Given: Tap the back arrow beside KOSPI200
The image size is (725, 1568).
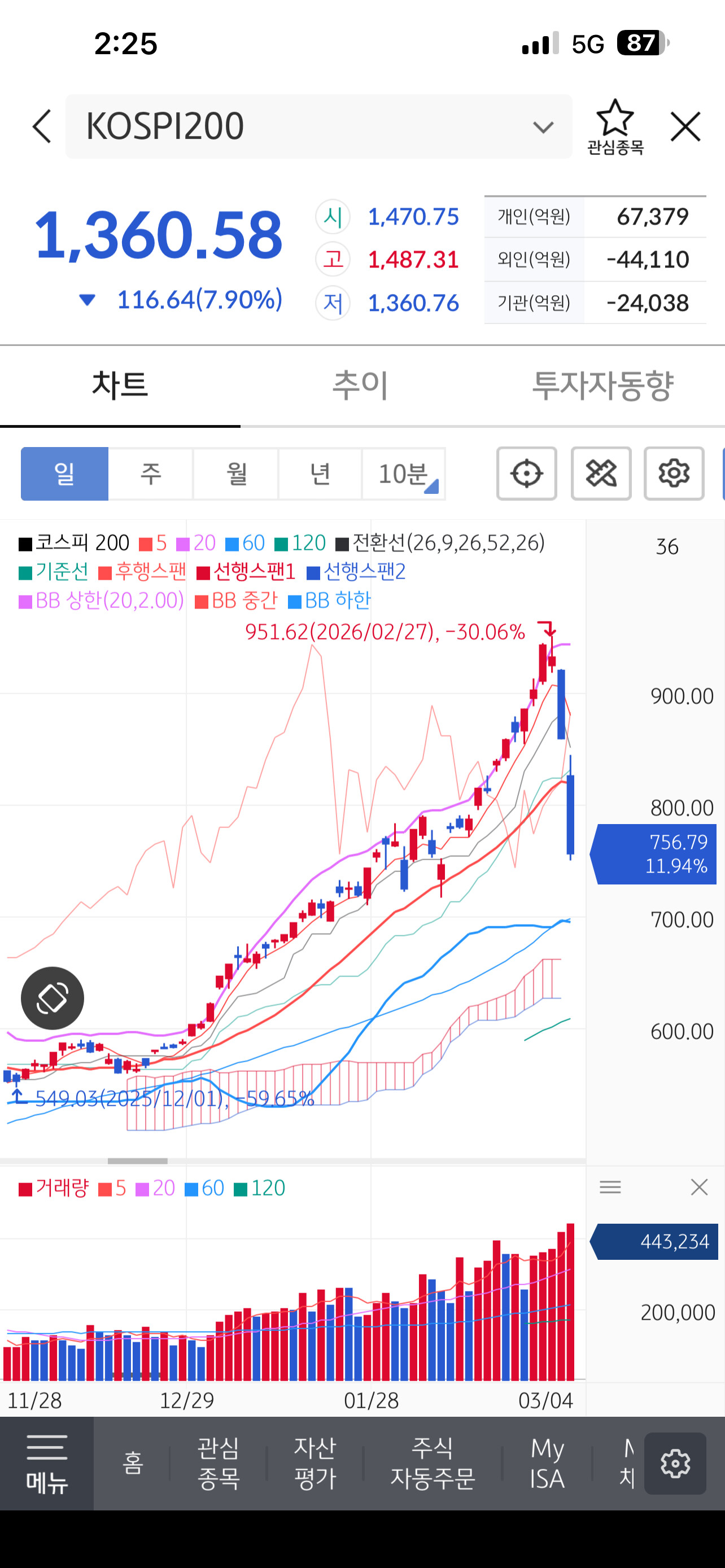Looking at the screenshot, I should click(41, 126).
